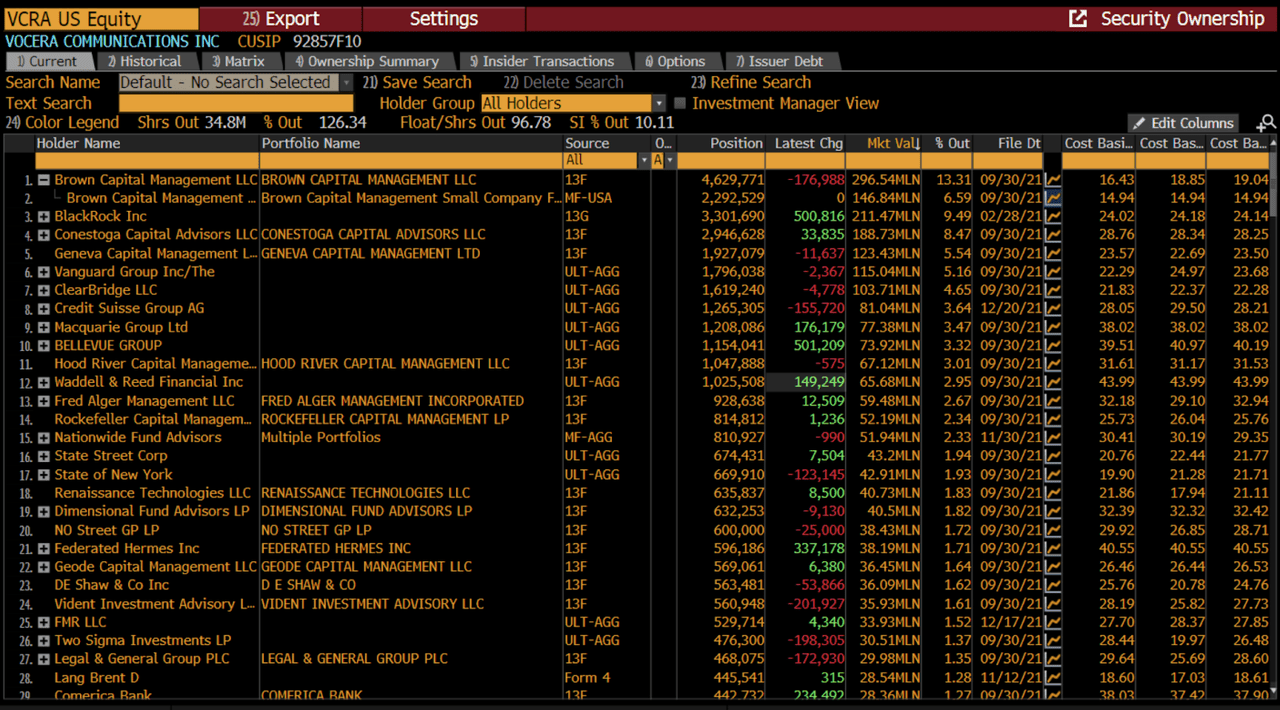This screenshot has width=1280, height=710.
Task: Click Save Search
Action: click(417, 82)
